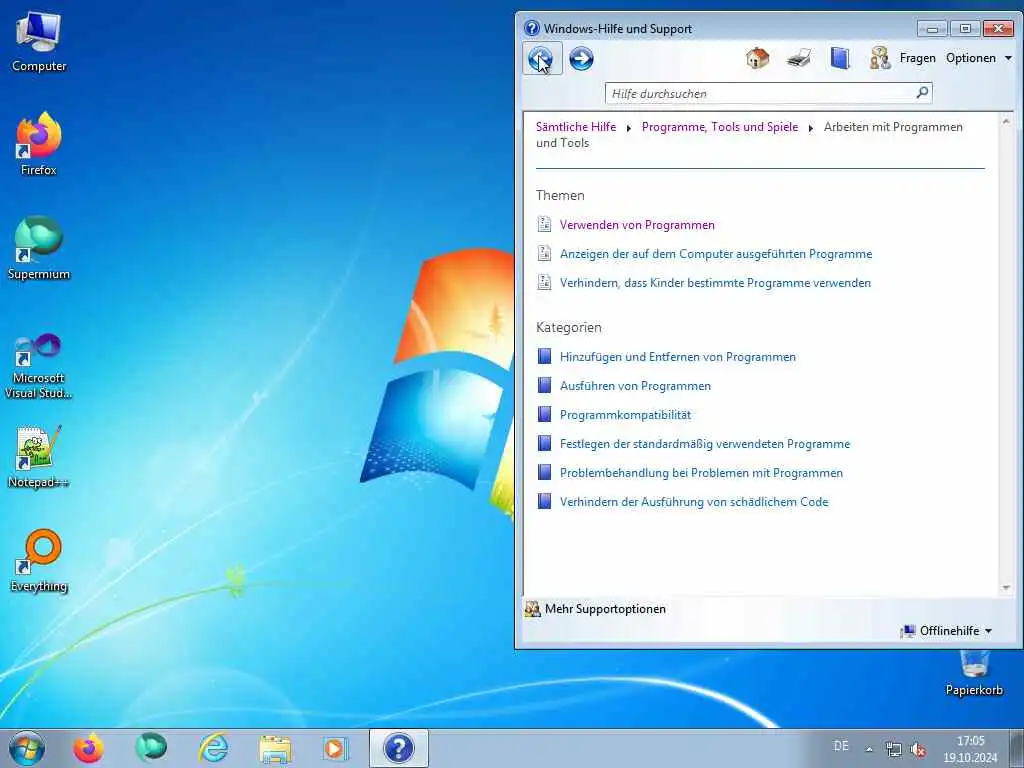Image resolution: width=1024 pixels, height=768 pixels.
Task: Click the Help and Support taskbar button
Action: click(398, 748)
